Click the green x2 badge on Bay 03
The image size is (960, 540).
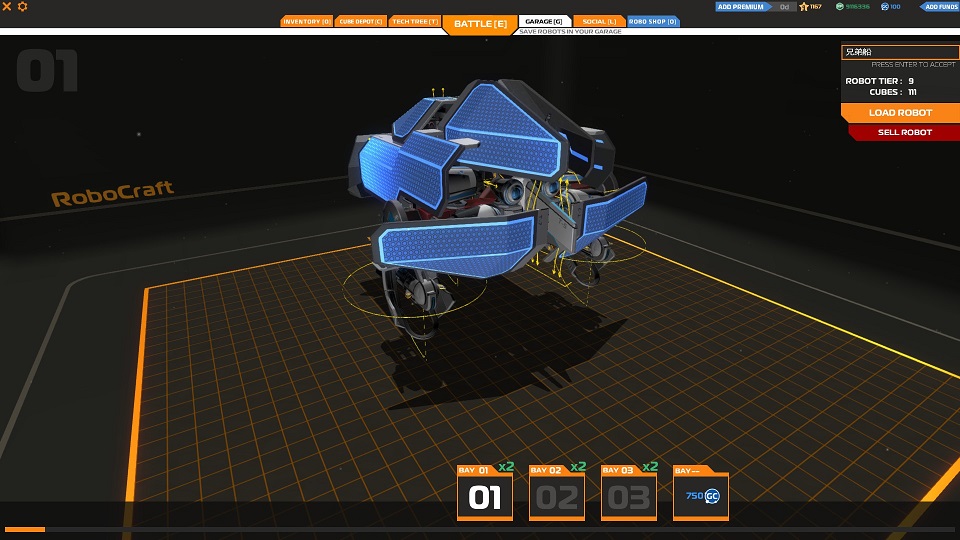[650, 467]
